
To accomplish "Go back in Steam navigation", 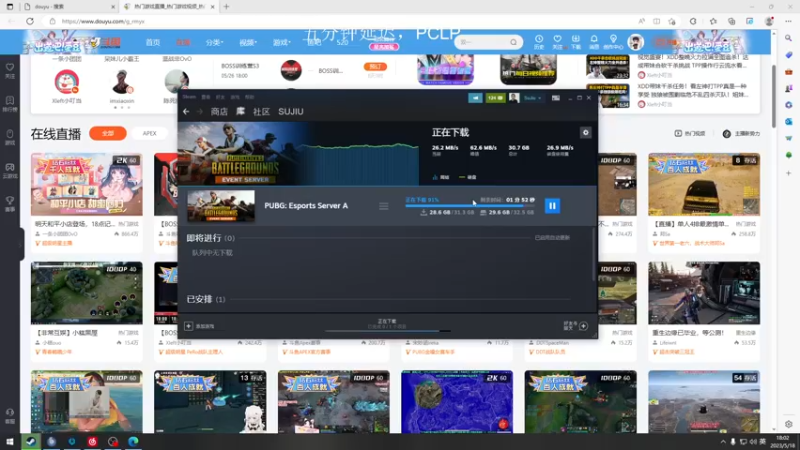I will click(186, 112).
